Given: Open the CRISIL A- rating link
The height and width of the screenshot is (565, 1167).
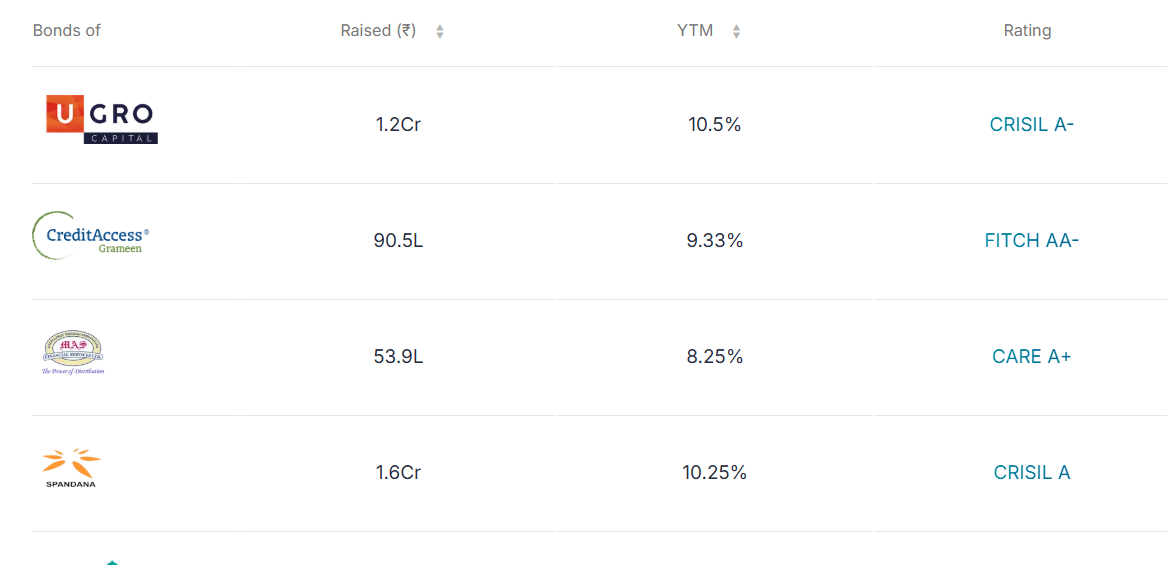Looking at the screenshot, I should click(x=1032, y=124).
